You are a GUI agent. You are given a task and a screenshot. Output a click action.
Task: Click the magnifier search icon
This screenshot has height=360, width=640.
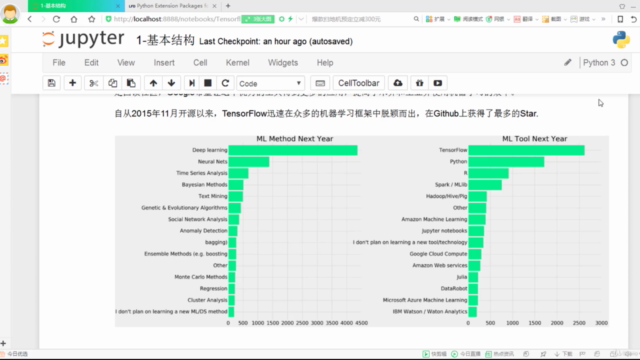416,19
